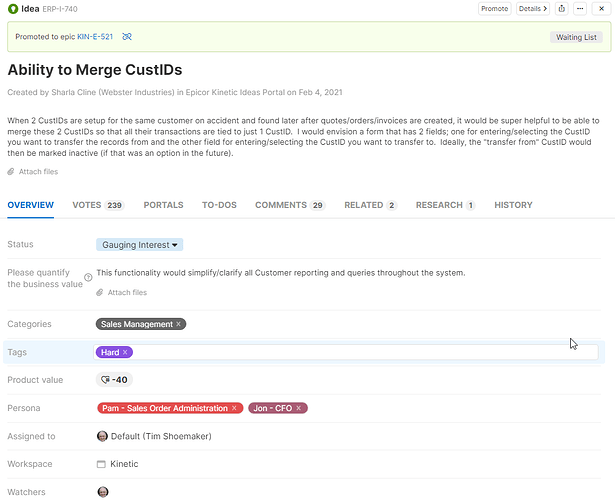Viewport: 615px width, 500px height.
Task: Click paperclip icon under idea description
Action: [11, 172]
